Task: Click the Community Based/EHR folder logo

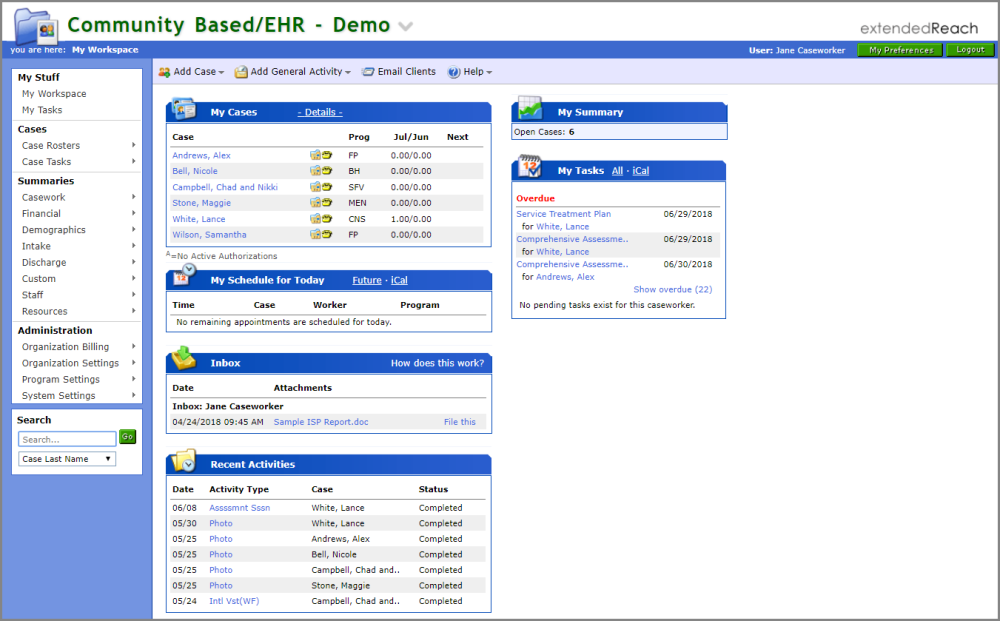Action: pyautogui.click(x=36, y=26)
